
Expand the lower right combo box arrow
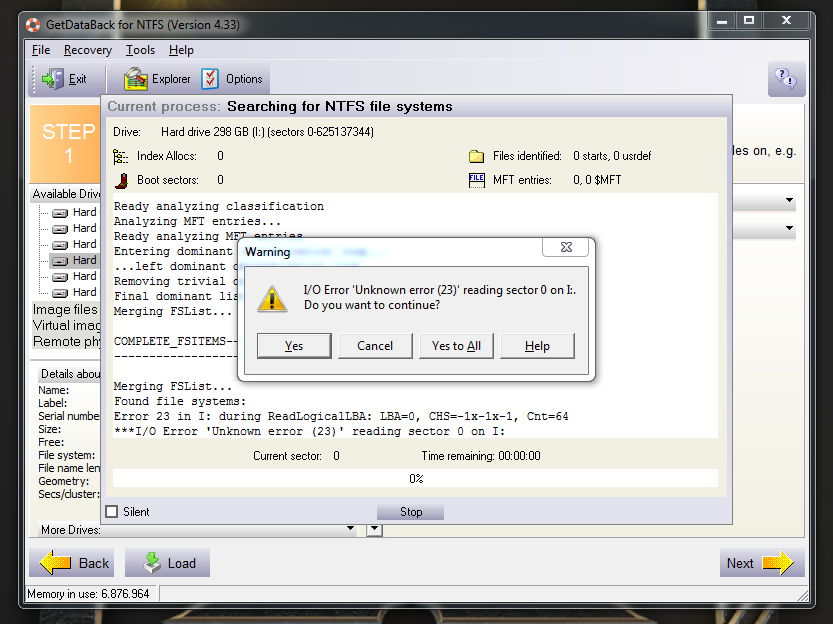[789, 228]
